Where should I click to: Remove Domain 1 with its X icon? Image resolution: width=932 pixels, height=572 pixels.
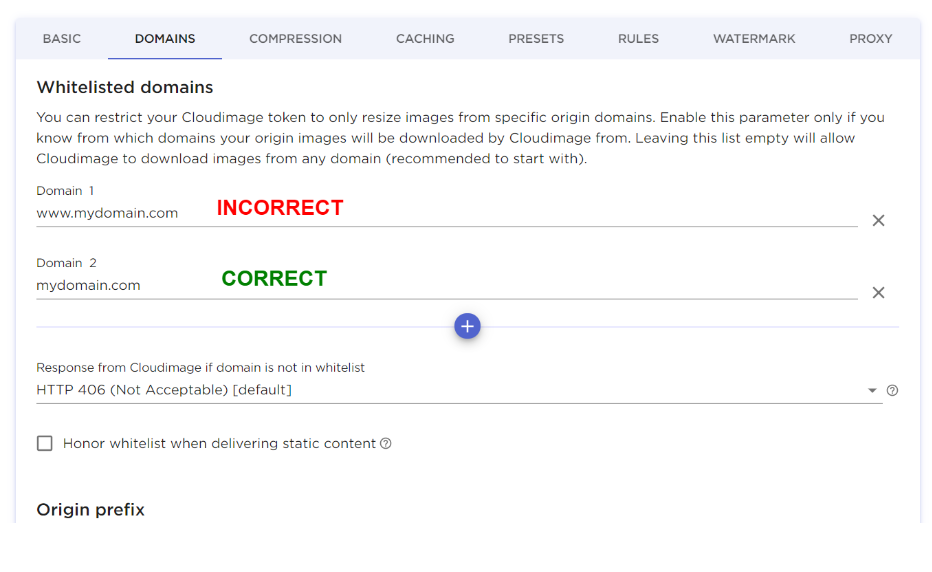[878, 220]
